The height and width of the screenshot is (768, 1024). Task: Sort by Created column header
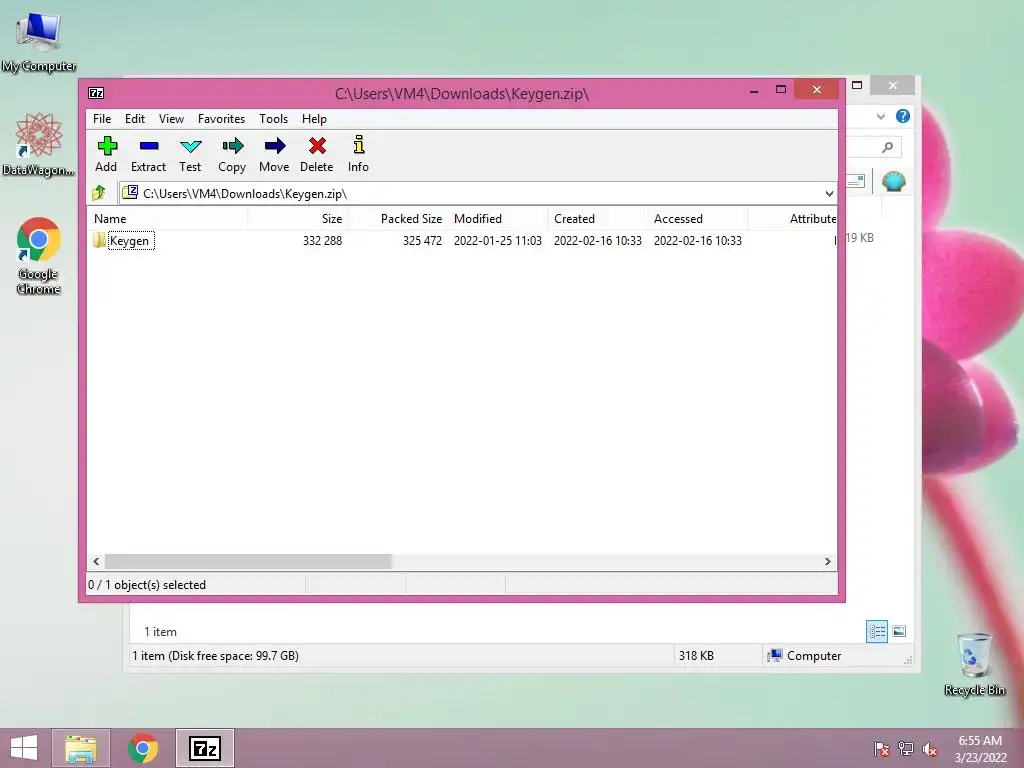(598, 219)
